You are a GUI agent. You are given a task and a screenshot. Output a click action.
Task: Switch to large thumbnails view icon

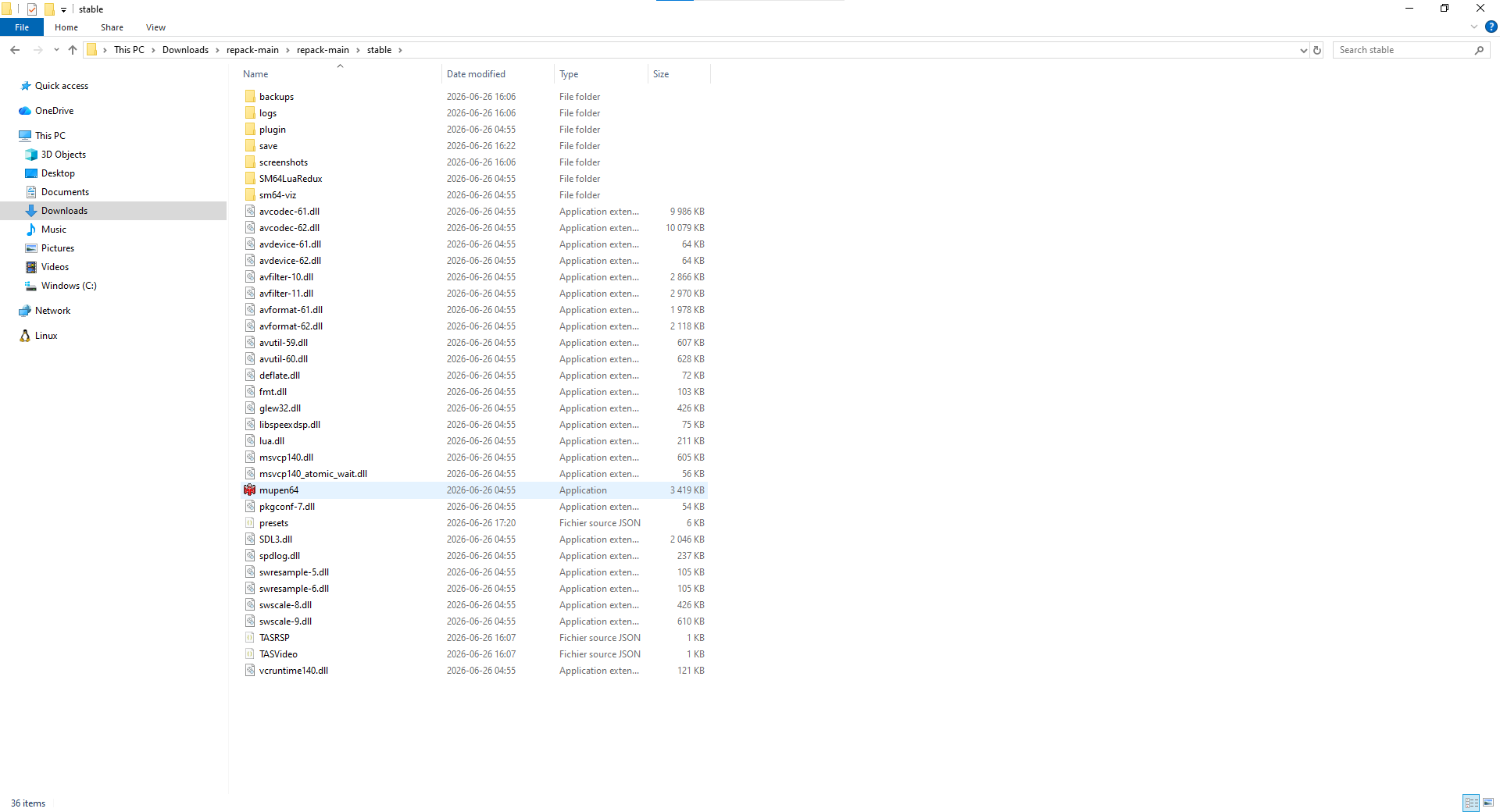click(1488, 803)
